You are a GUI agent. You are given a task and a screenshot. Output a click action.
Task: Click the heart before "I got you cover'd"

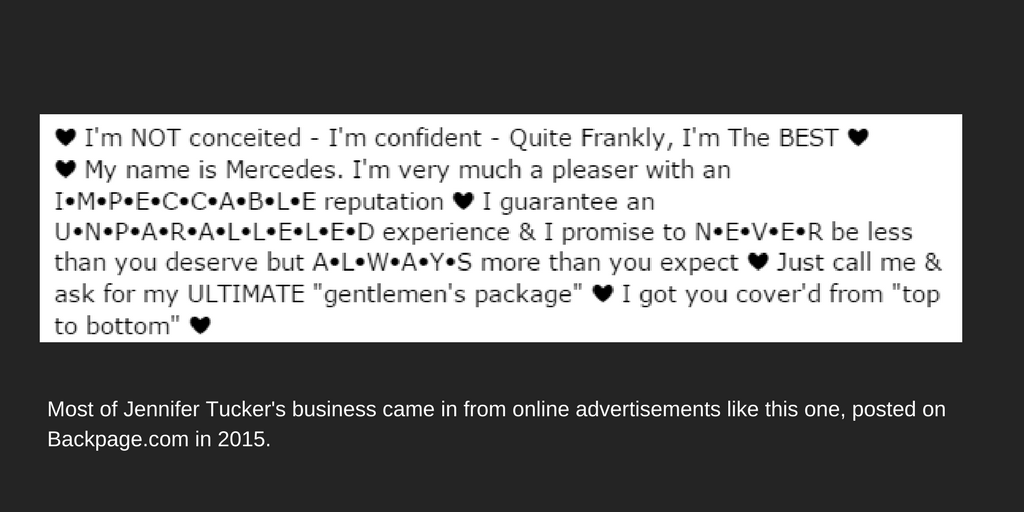[x=602, y=294]
